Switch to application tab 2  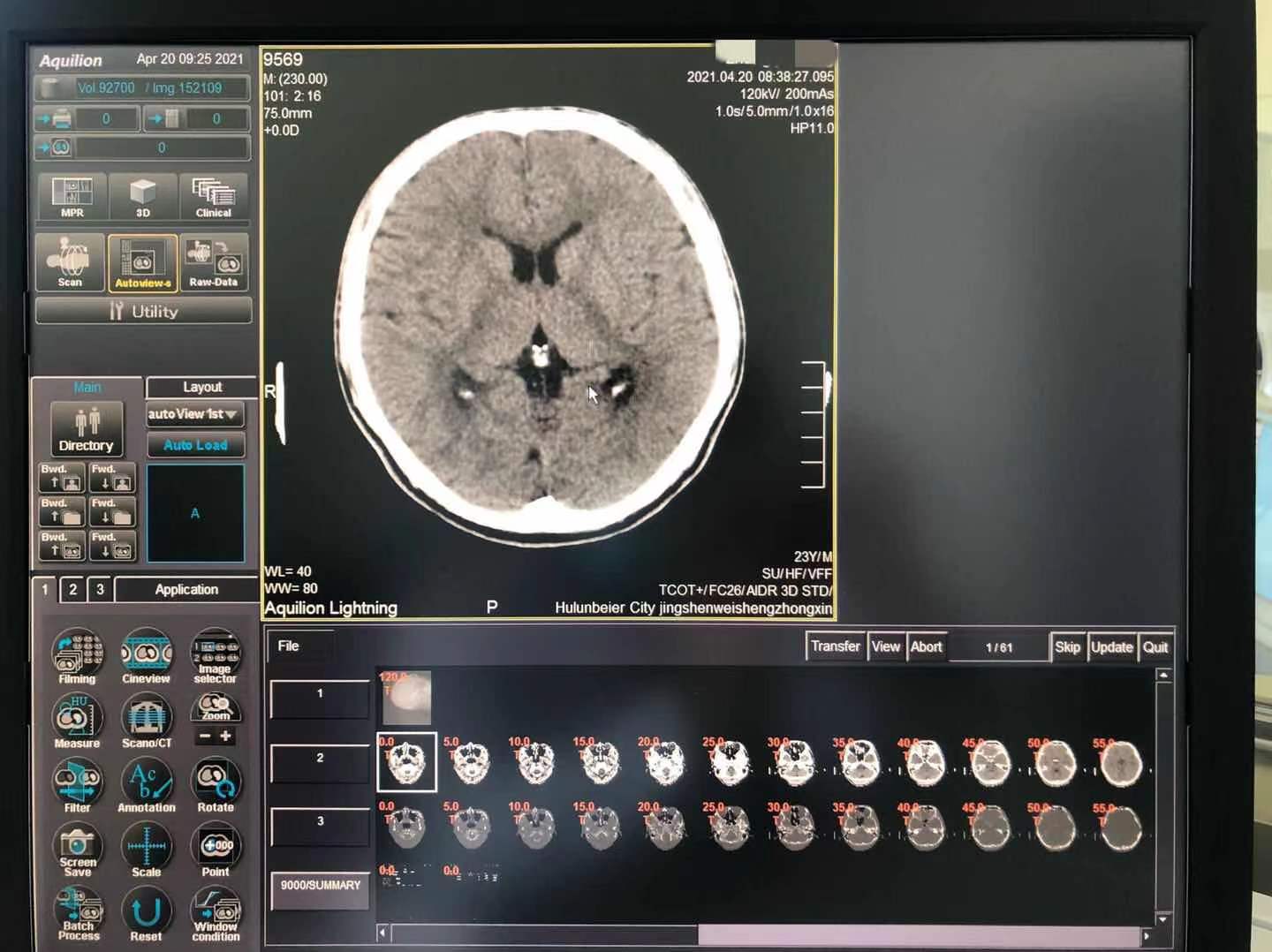(72, 589)
